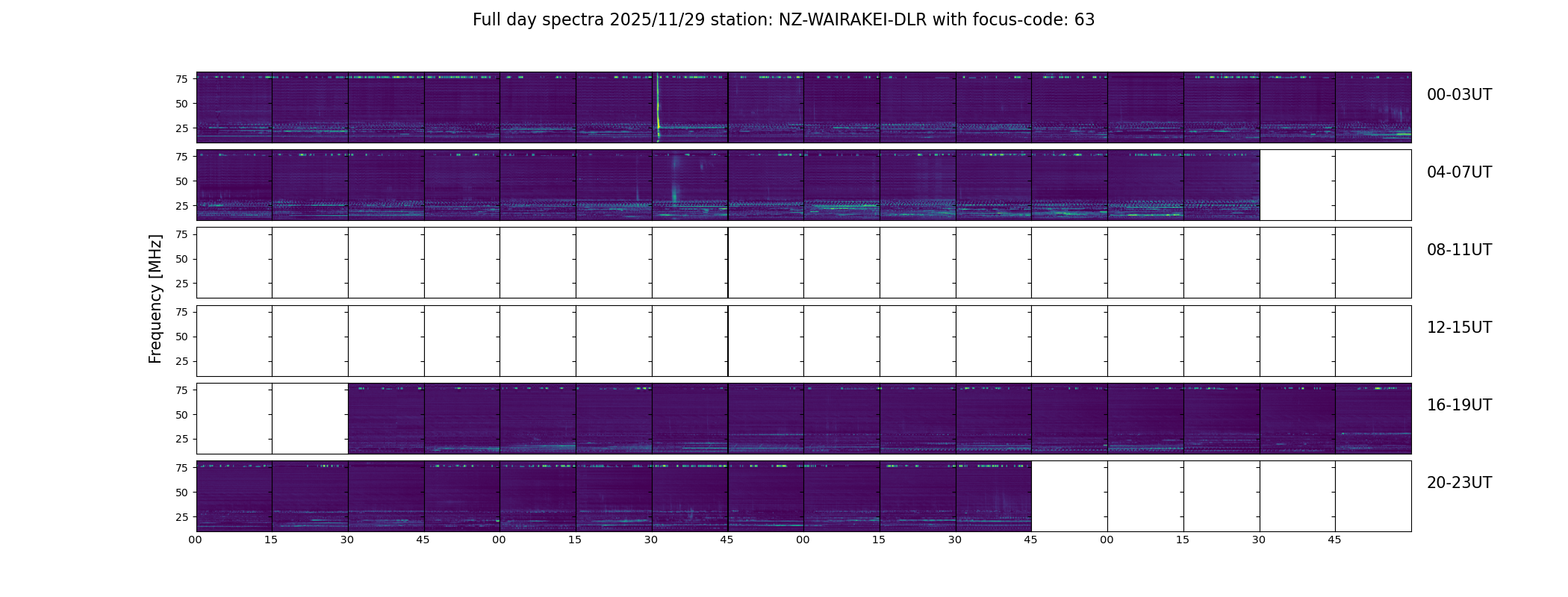
Task: Select the 04-07UT row label
Action: click(1459, 172)
